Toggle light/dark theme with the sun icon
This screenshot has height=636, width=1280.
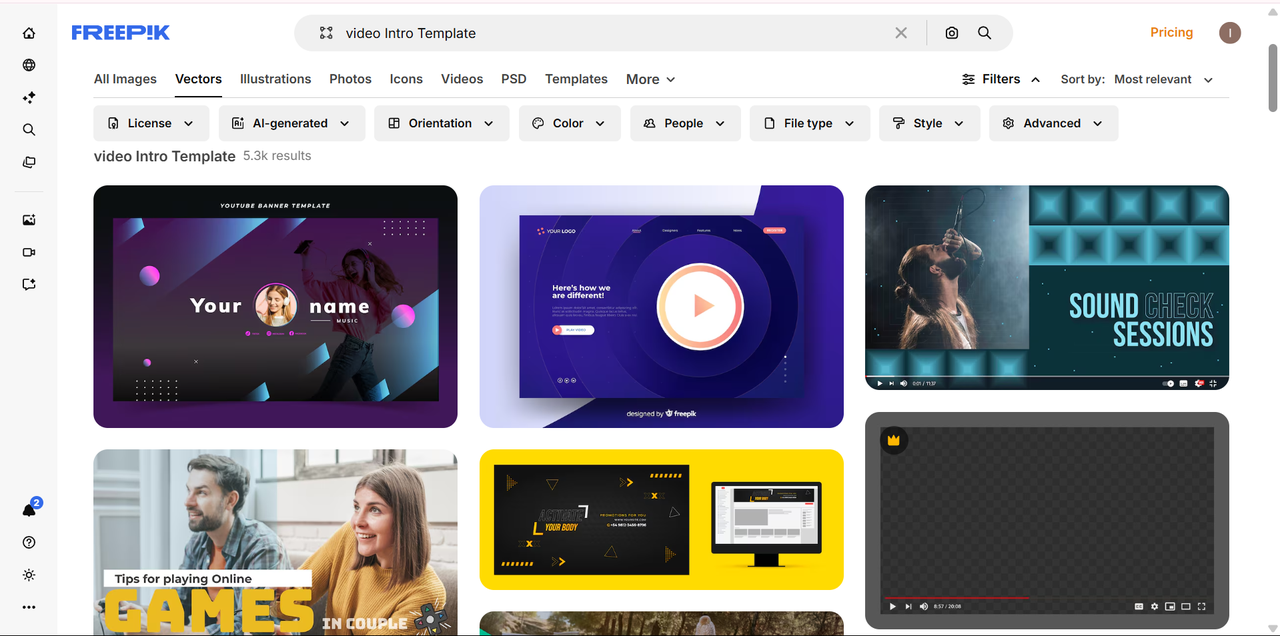click(29, 575)
